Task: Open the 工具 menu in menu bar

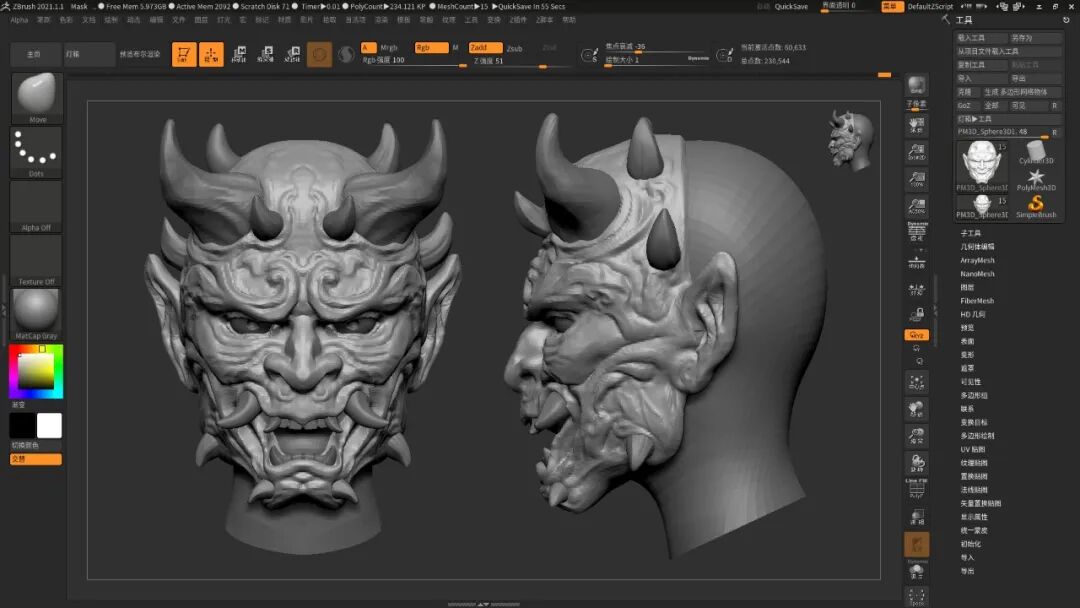Action: [x=471, y=20]
